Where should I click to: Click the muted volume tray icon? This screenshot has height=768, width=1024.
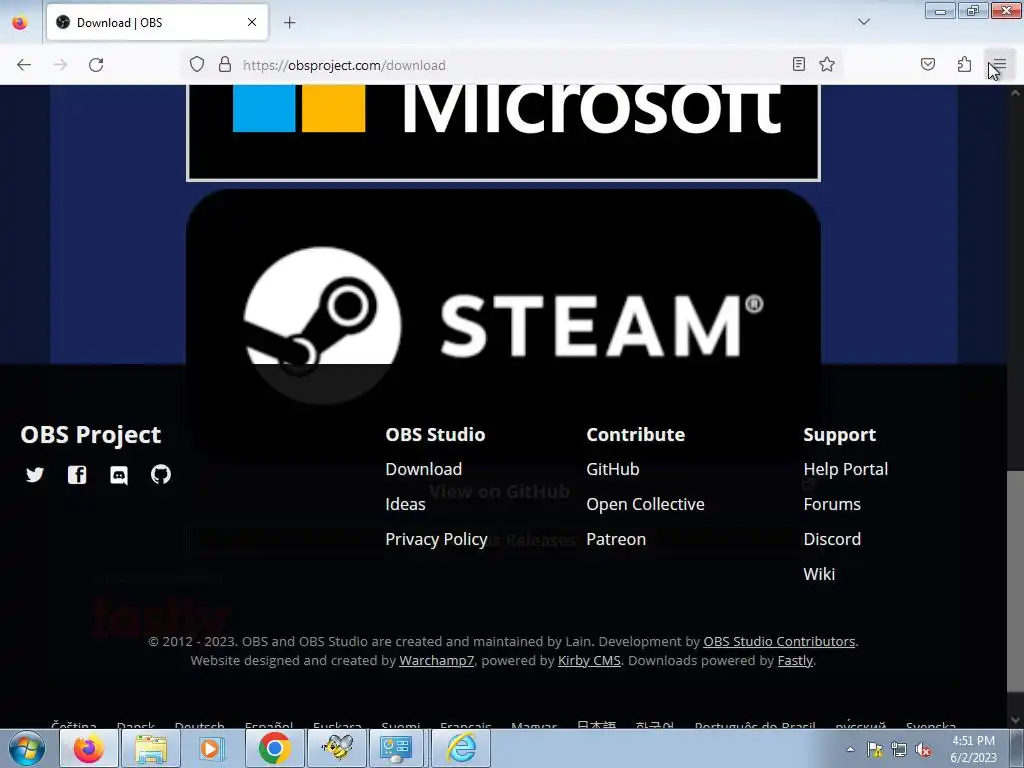(x=923, y=750)
